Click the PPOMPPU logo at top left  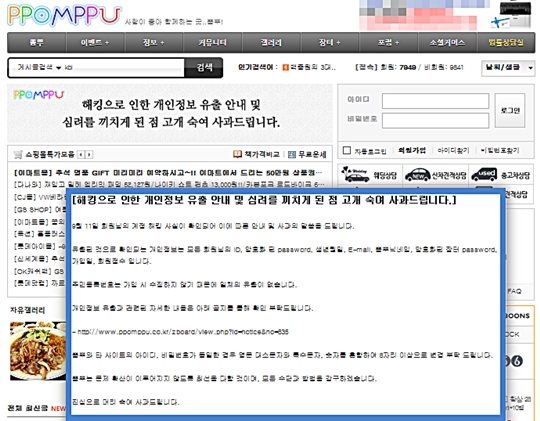[x=64, y=15]
